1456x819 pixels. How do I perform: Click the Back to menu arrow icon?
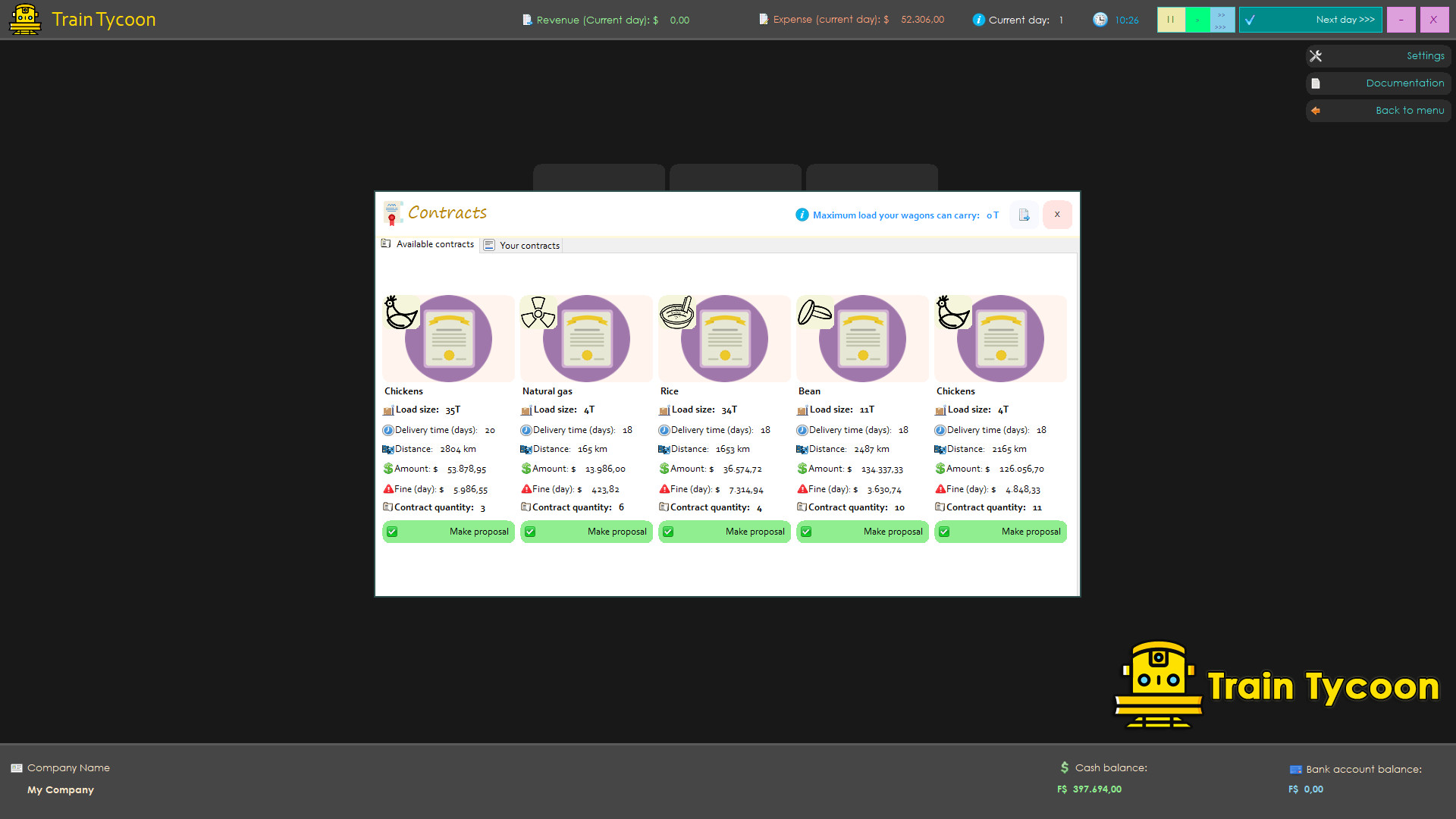[1316, 111]
